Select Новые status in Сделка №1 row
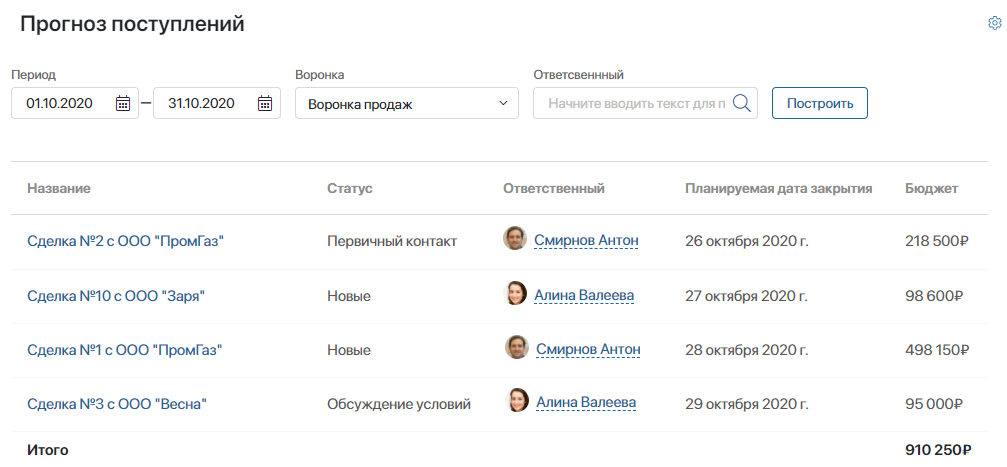Screen dimensions: 1007x467 click(x=349, y=350)
